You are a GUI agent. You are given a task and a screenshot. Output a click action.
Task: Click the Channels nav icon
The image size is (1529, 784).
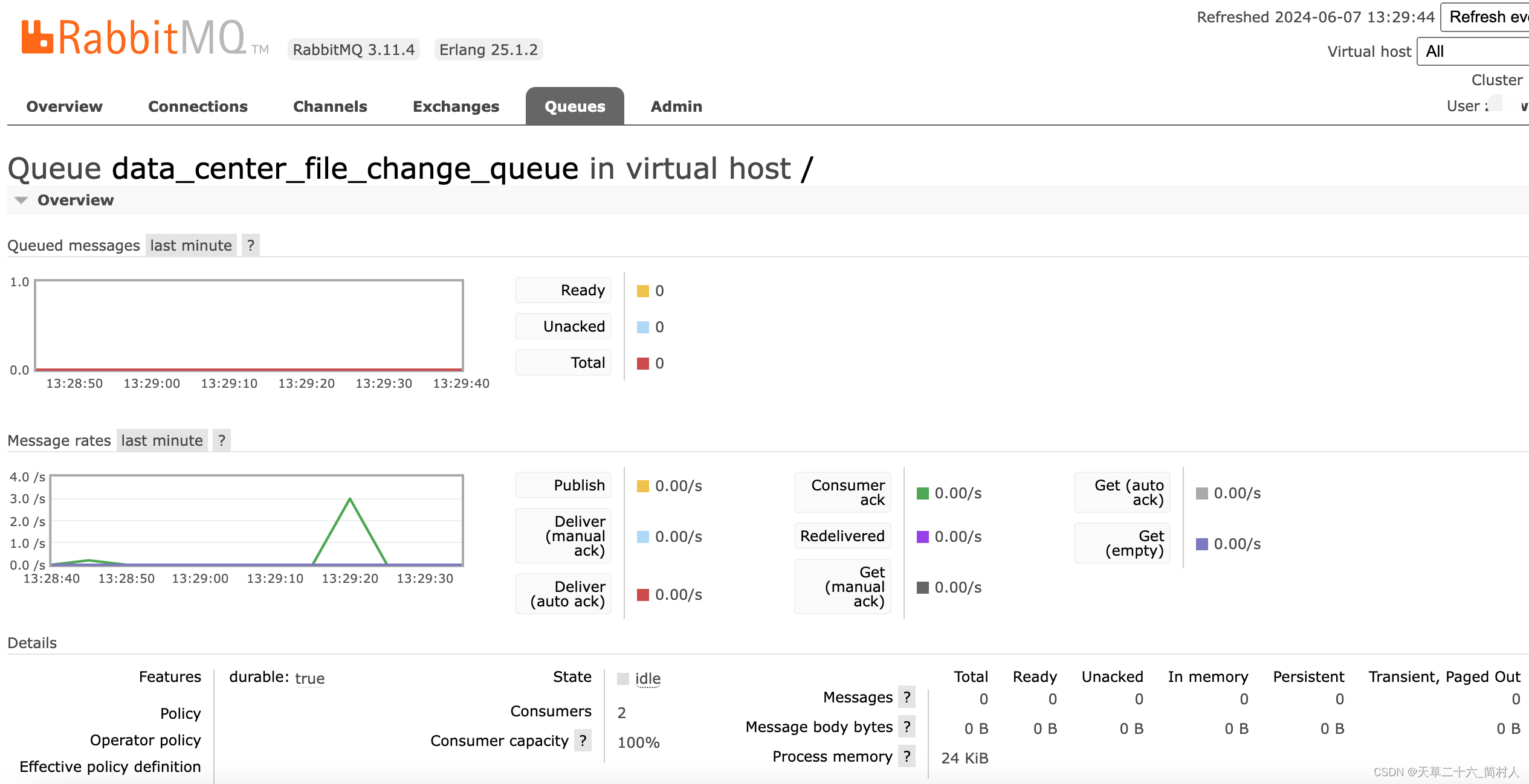(x=330, y=105)
